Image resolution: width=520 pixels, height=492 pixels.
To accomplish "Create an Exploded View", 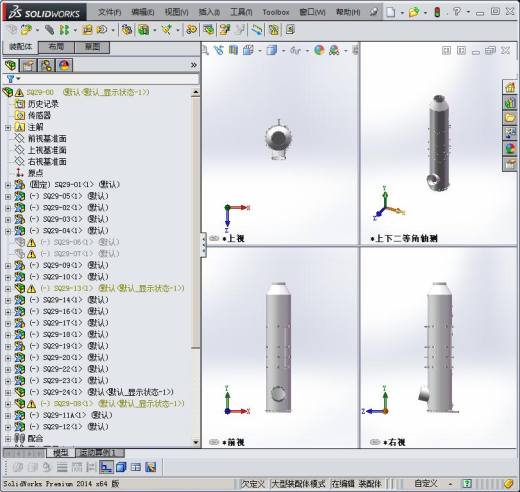I will point(225,30).
